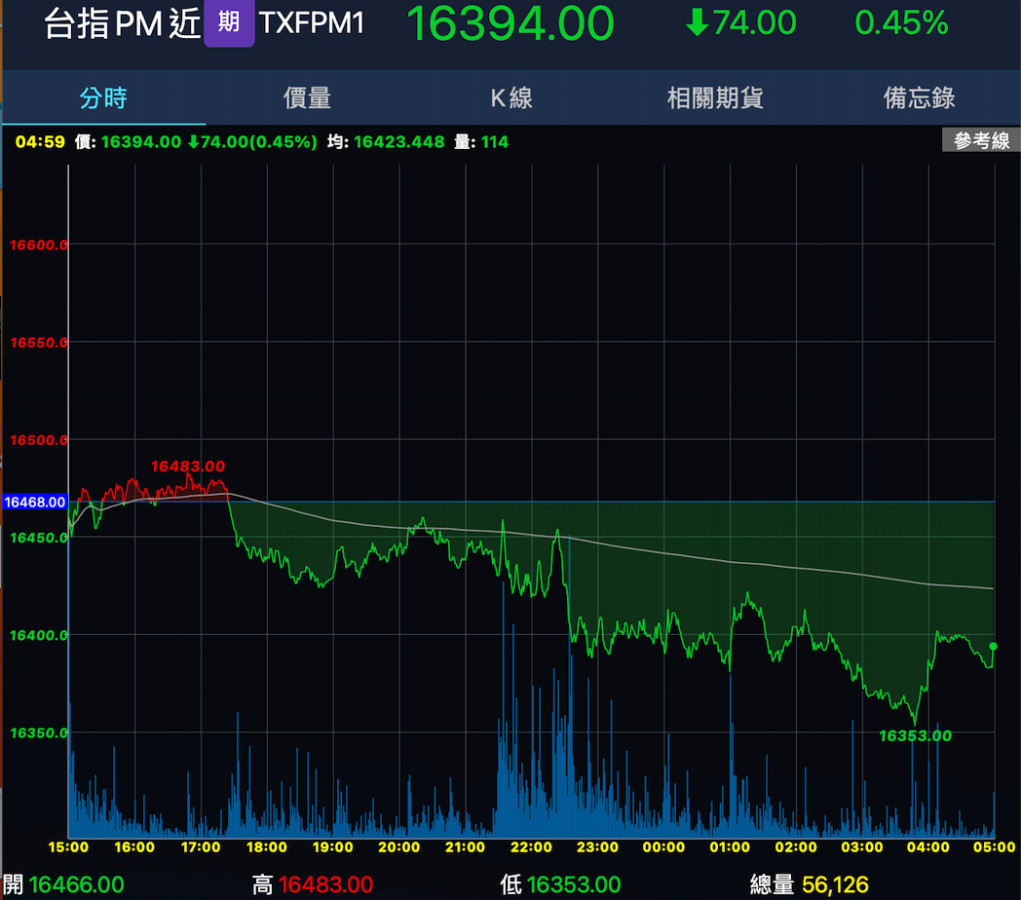
Task: Click the 20:00 time axis label
Action: 399,847
